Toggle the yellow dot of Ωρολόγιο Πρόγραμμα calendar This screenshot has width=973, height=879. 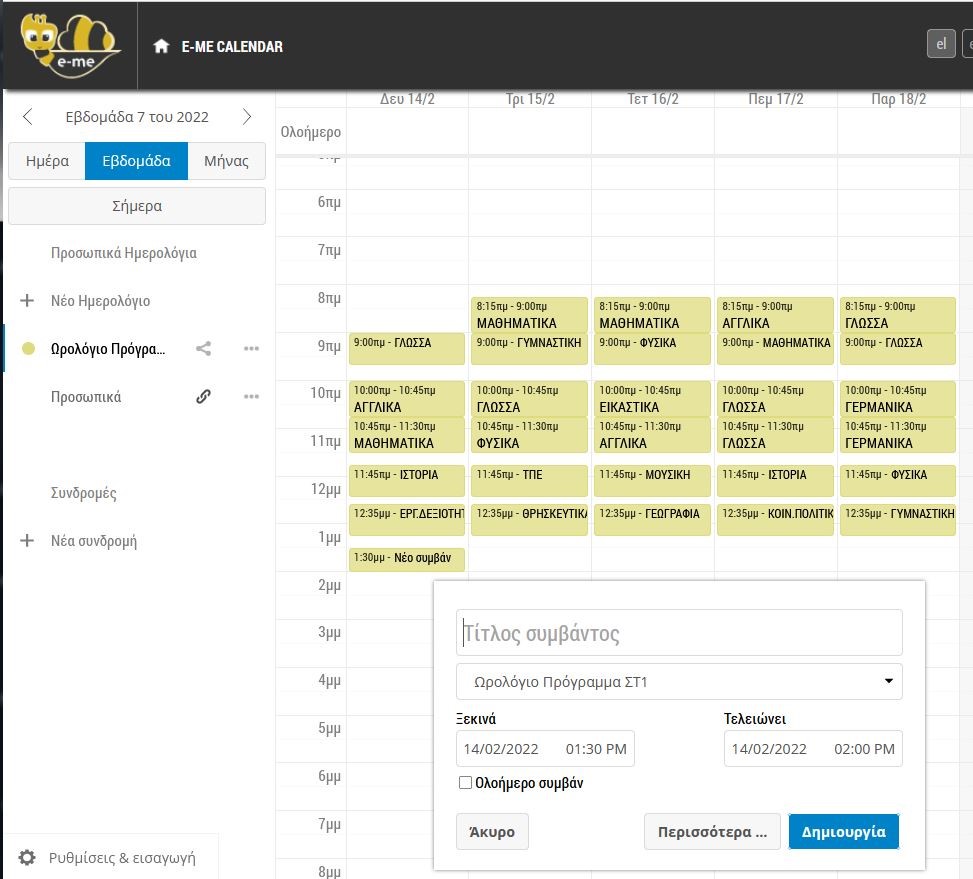[28, 349]
